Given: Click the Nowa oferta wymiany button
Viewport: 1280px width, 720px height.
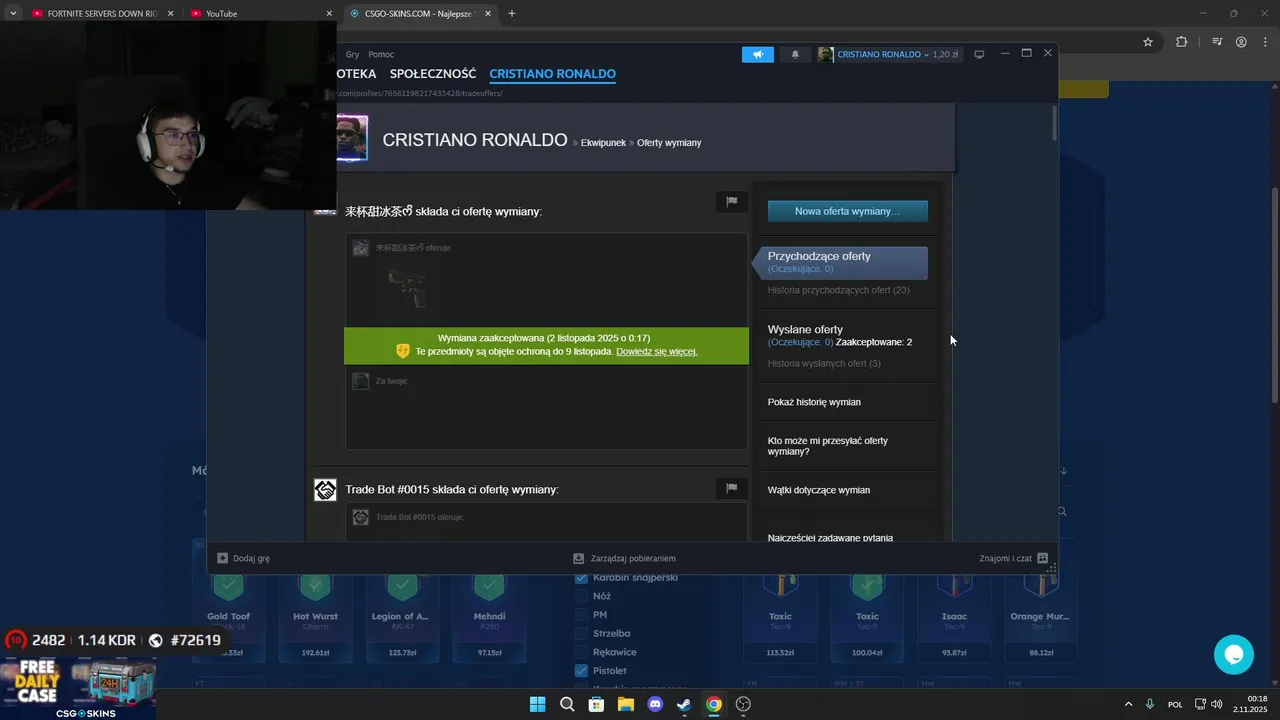Looking at the screenshot, I should click(847, 211).
